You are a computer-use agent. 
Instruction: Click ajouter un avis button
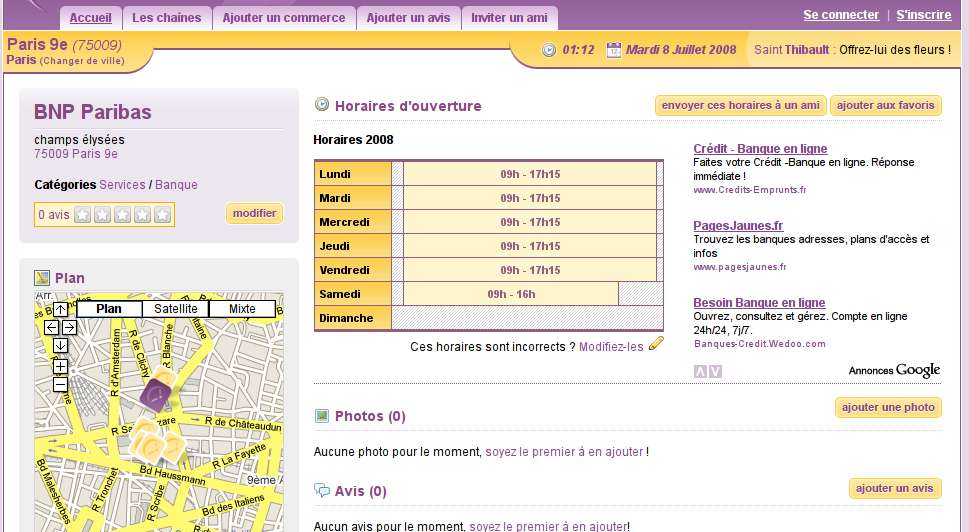point(895,488)
